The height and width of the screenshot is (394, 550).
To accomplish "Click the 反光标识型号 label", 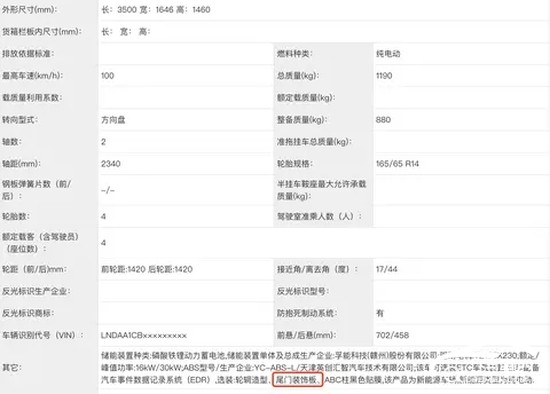I will [x=303, y=291].
